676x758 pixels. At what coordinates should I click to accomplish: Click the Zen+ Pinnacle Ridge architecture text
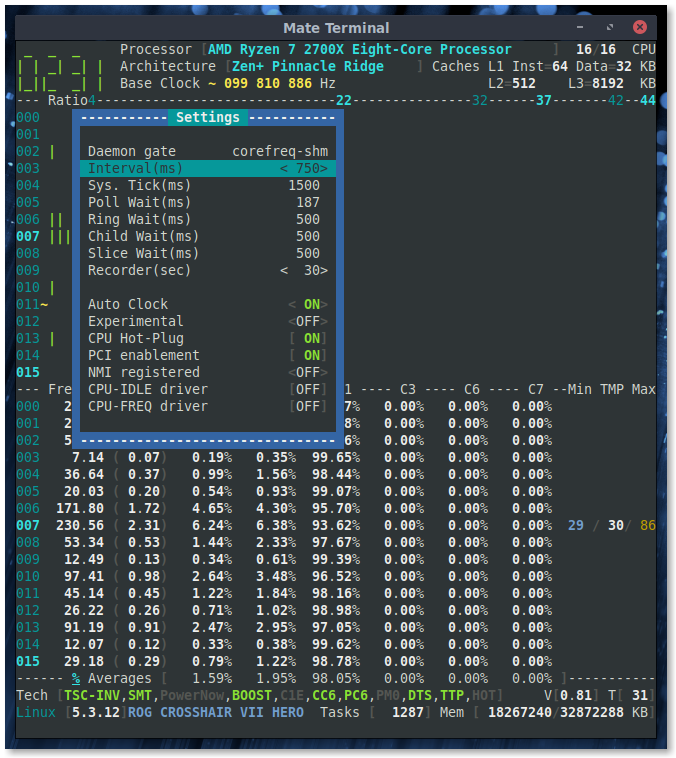tap(308, 66)
